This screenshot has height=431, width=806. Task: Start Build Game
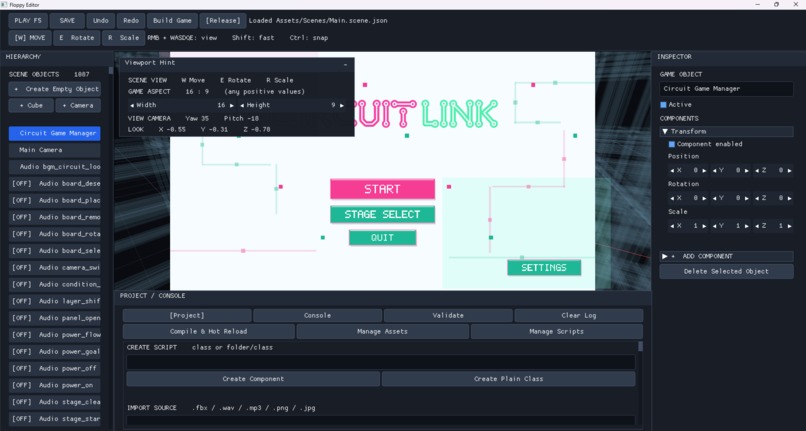pyautogui.click(x=172, y=21)
